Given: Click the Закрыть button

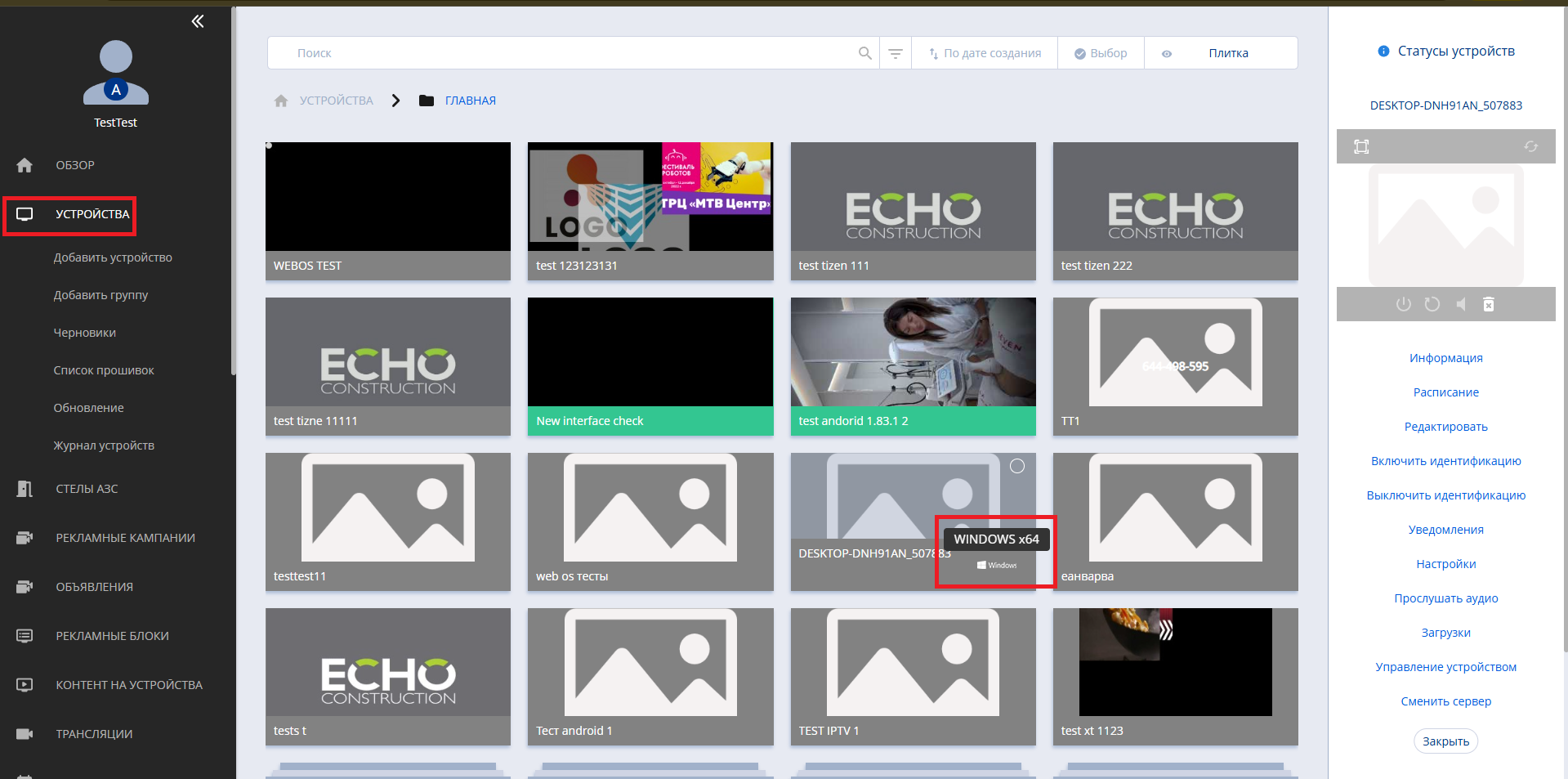Looking at the screenshot, I should [1445, 741].
